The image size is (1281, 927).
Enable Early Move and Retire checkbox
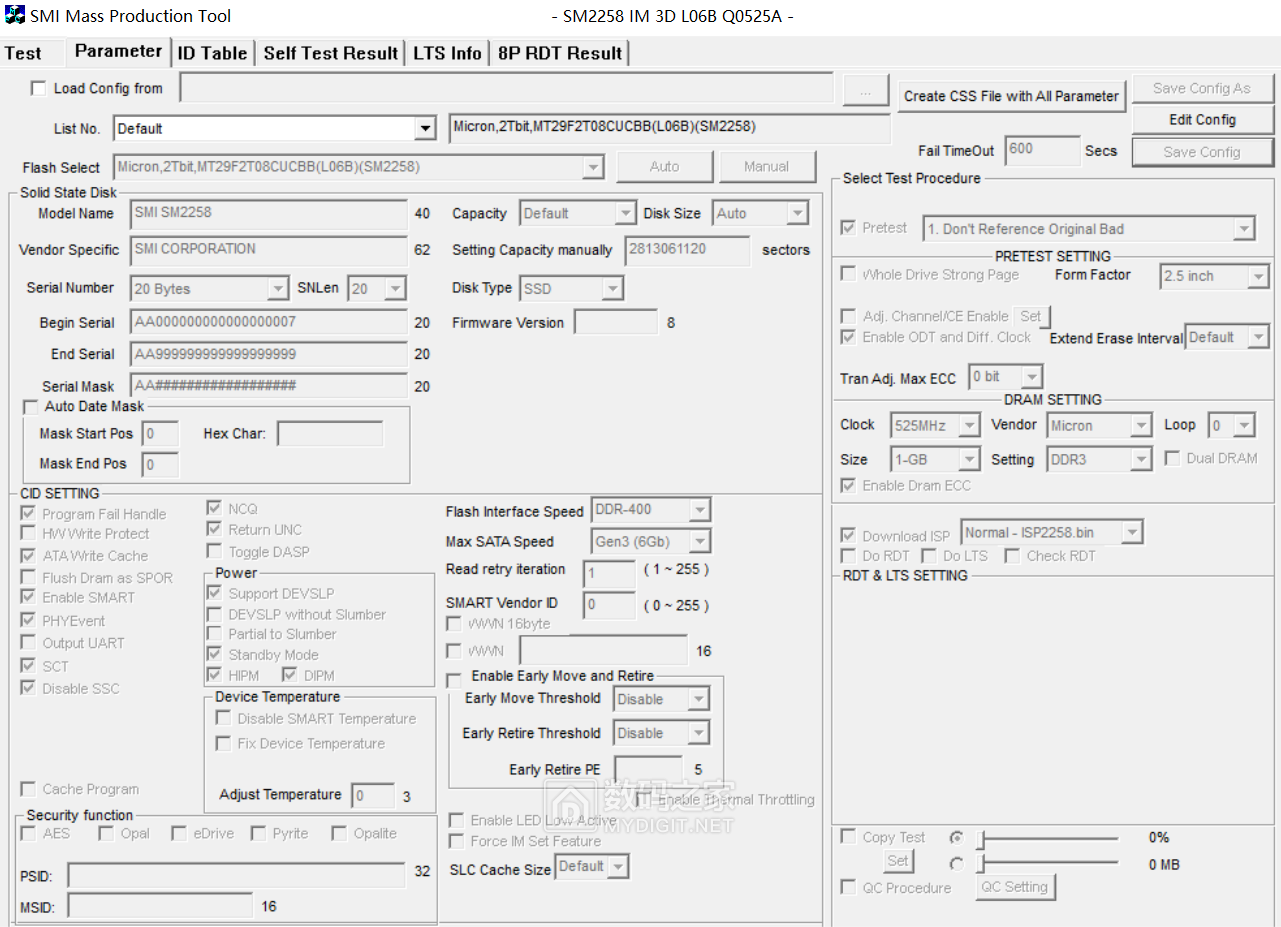click(455, 679)
